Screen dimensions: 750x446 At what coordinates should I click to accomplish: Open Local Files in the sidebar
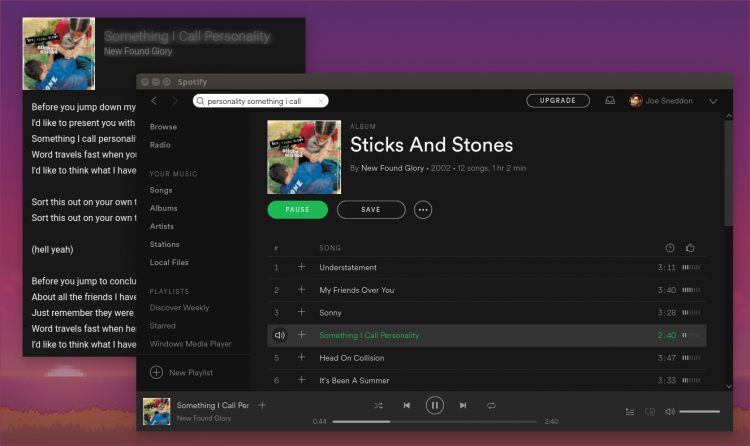pos(169,262)
